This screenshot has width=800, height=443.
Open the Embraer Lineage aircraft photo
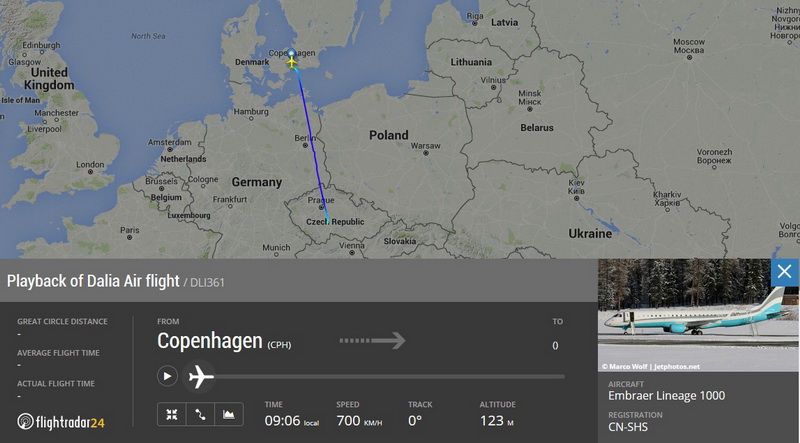pyautogui.click(x=697, y=315)
